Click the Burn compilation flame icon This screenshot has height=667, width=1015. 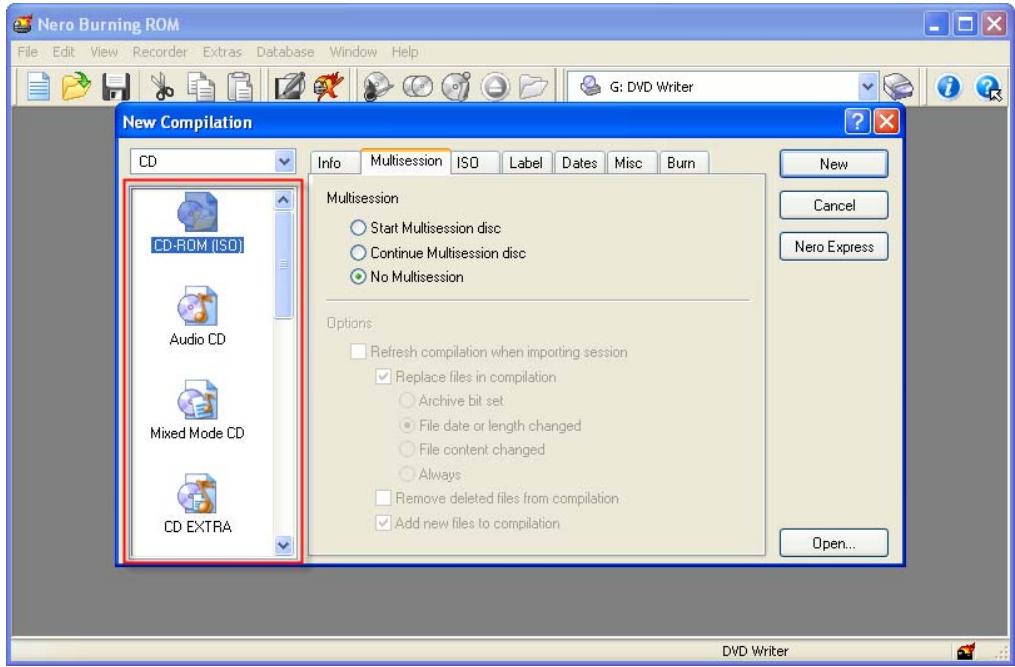coord(328,87)
